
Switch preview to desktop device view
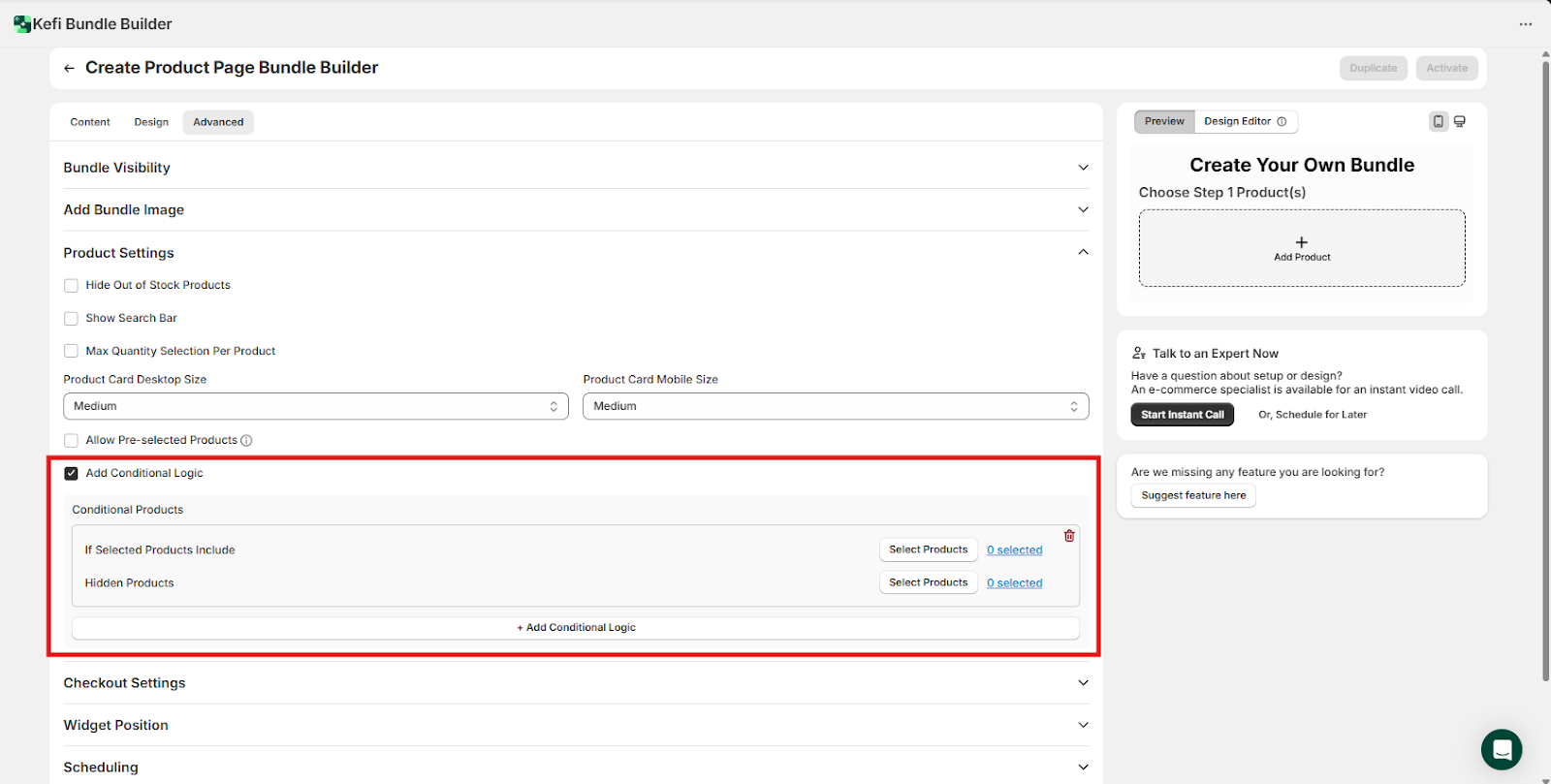(1460, 121)
